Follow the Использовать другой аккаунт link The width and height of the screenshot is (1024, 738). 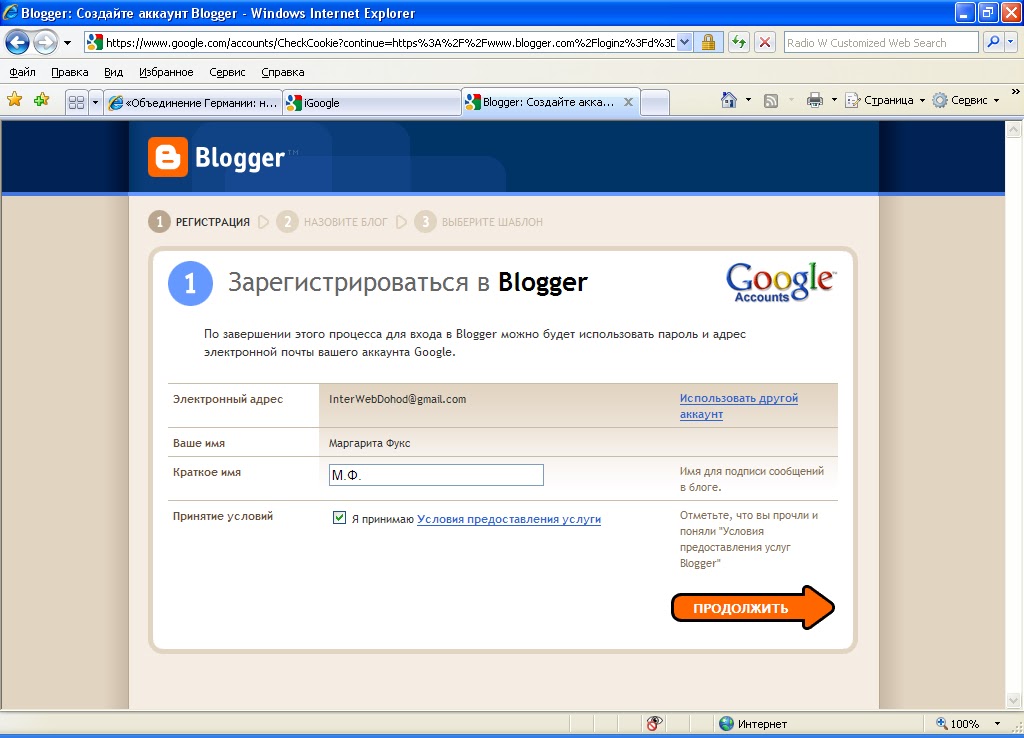(x=739, y=406)
